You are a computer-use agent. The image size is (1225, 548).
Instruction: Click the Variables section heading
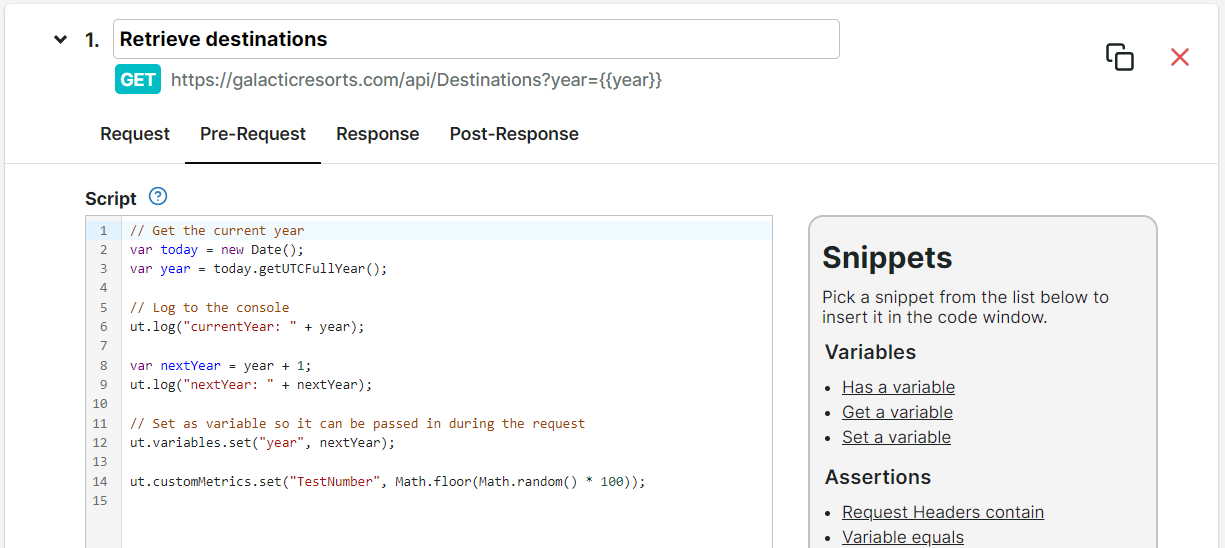point(870,352)
